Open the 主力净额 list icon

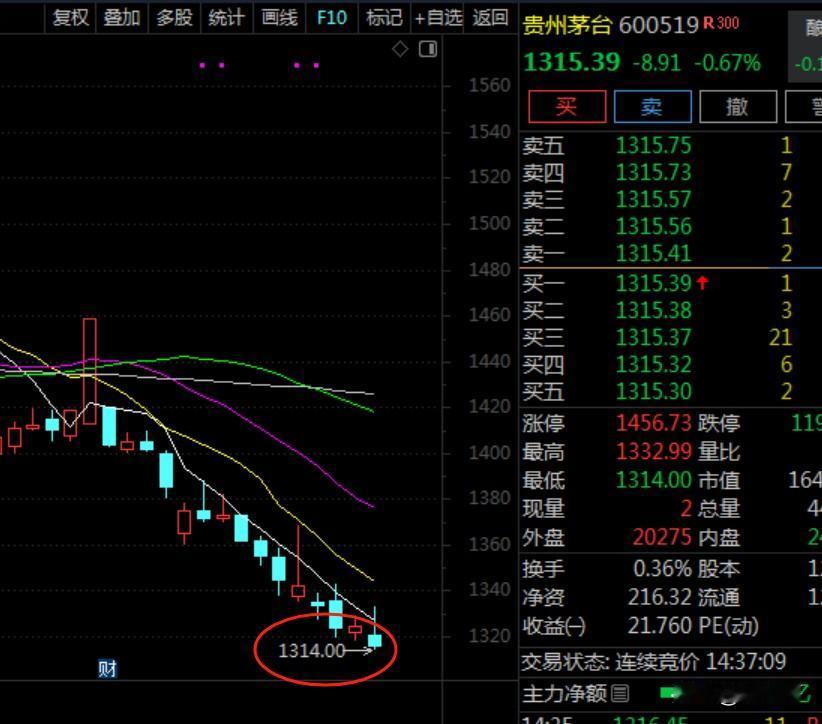[620, 694]
